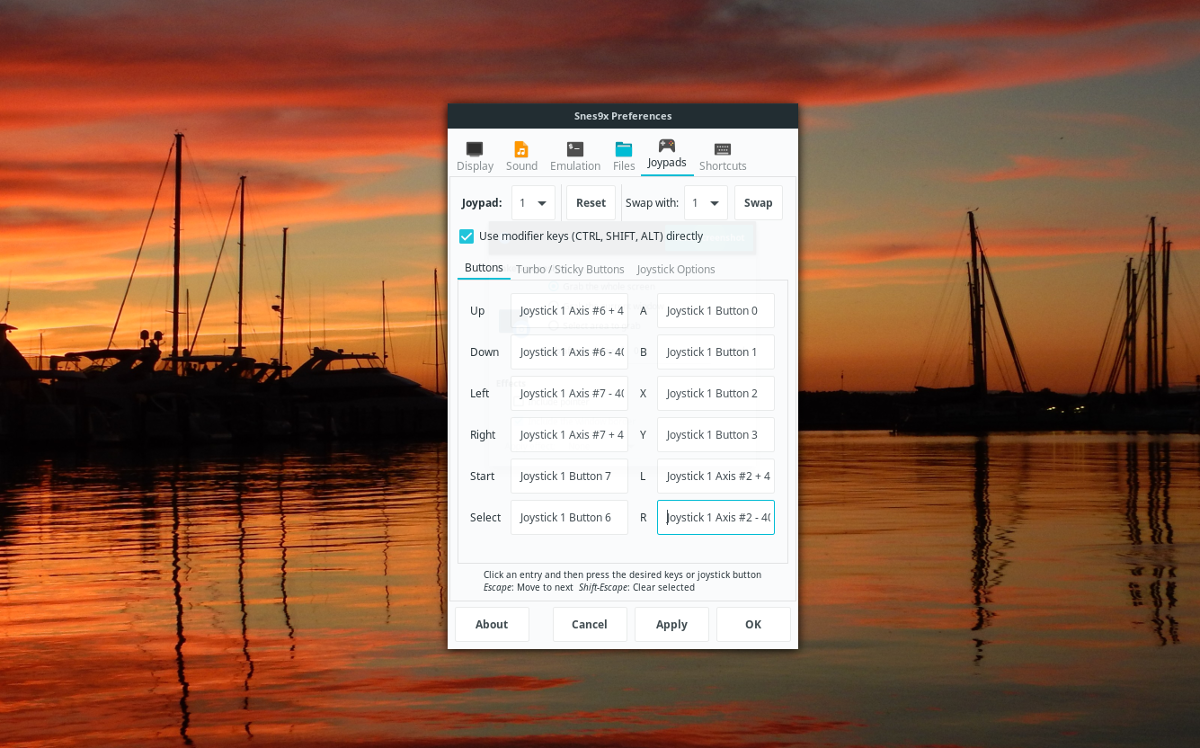Click the R button binding field

(716, 517)
